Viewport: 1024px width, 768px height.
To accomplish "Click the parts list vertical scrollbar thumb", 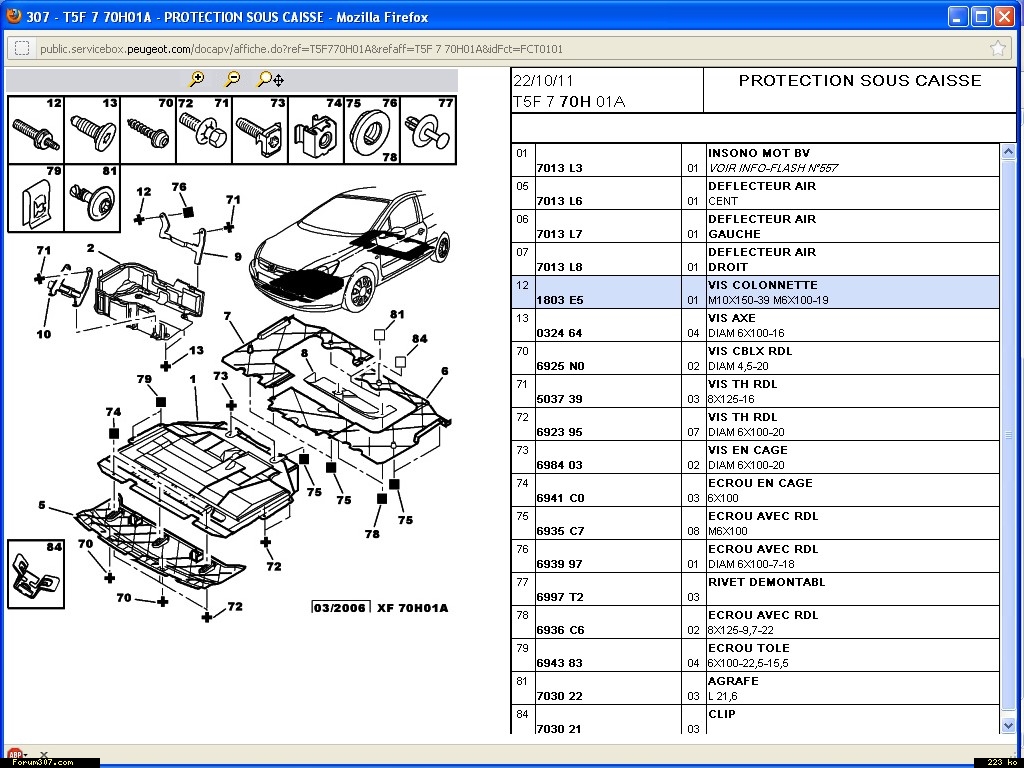I will tap(1008, 436).
